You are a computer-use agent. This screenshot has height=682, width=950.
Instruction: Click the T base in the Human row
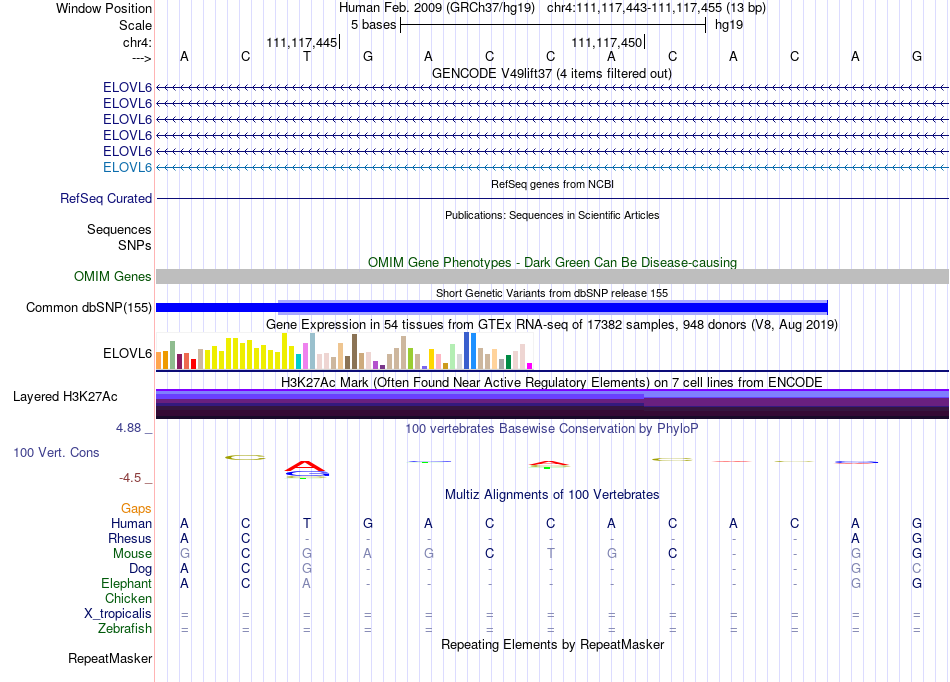tap(307, 523)
